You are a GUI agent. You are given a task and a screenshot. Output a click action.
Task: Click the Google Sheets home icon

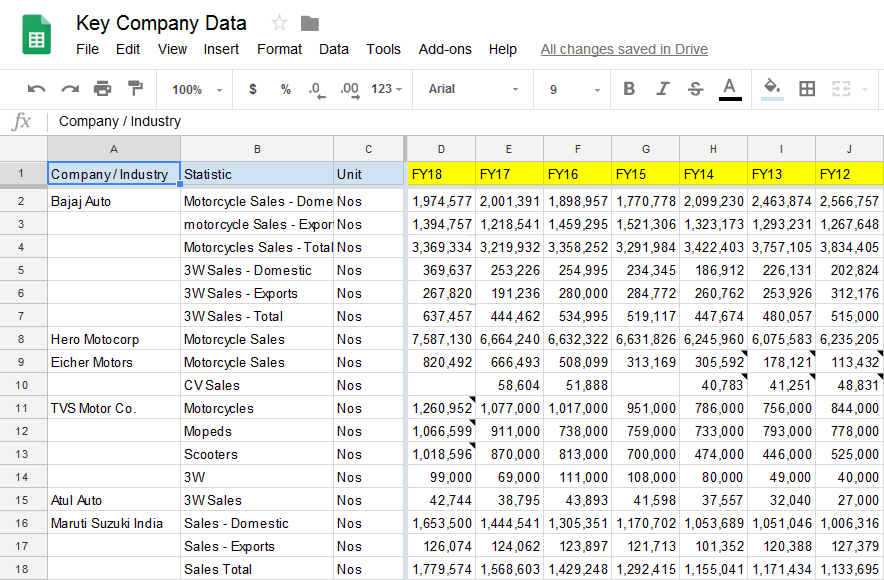37,35
